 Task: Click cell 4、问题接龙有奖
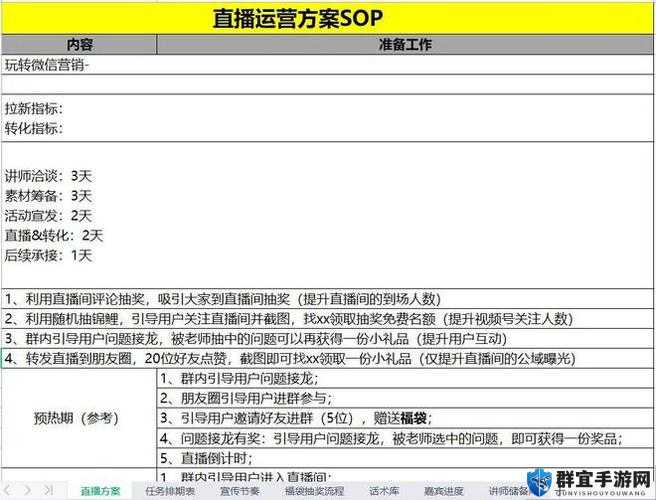click(405, 438)
